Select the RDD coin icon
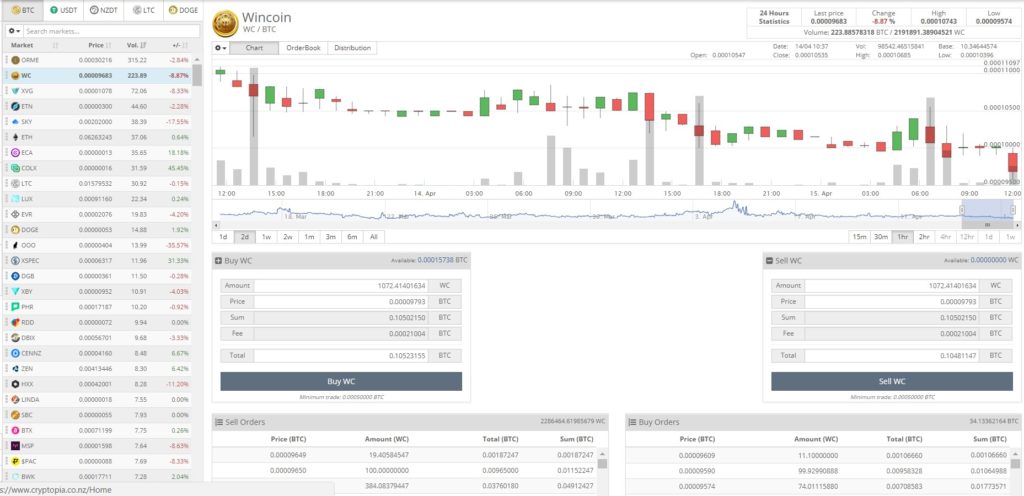 click(15, 322)
